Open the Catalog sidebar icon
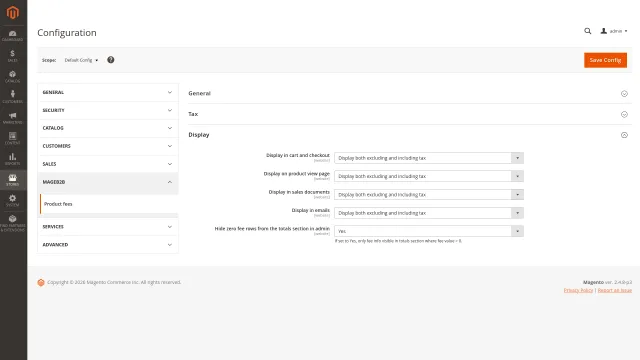This screenshot has width=640, height=360. [13, 77]
